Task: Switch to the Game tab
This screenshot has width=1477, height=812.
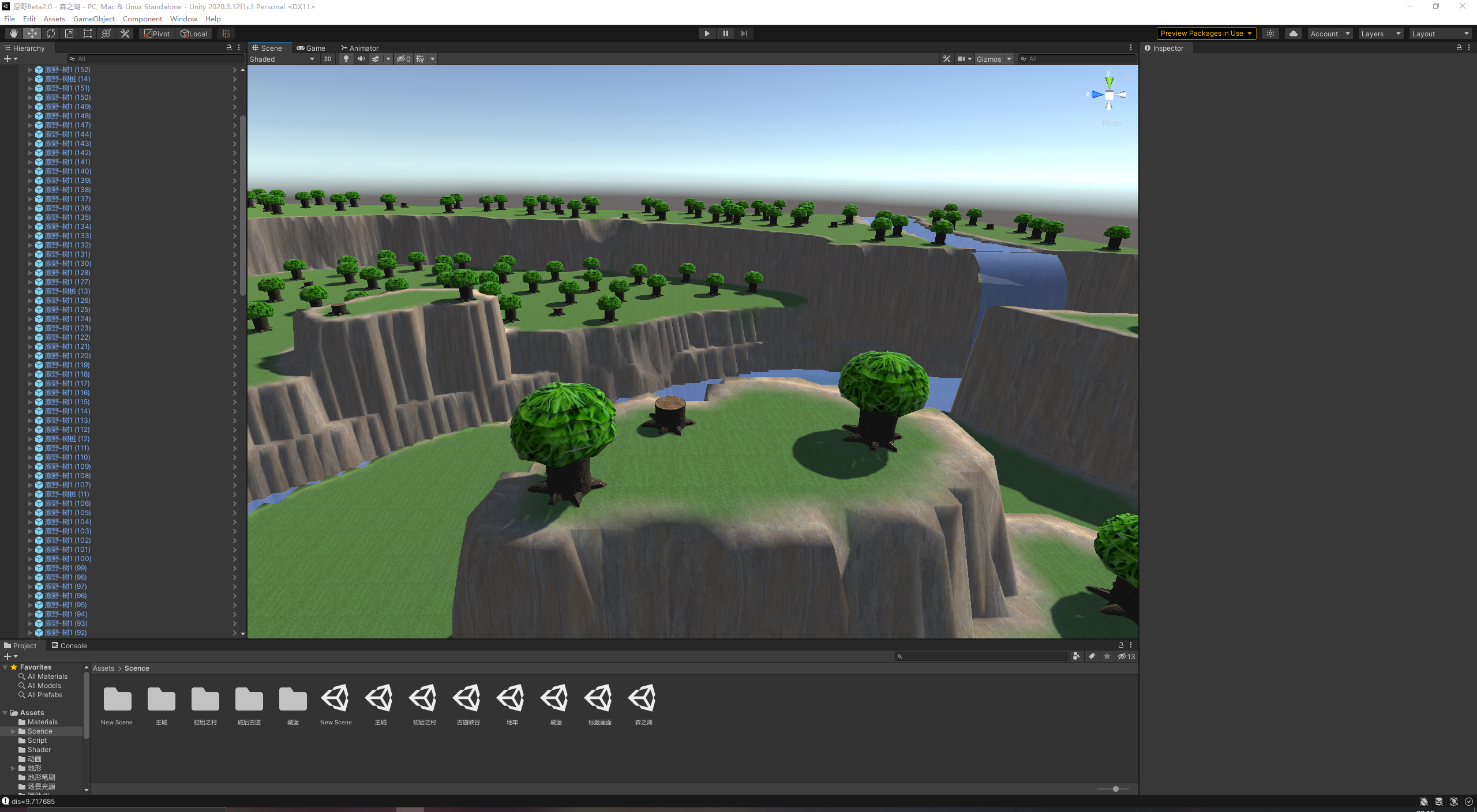Action: coord(312,48)
